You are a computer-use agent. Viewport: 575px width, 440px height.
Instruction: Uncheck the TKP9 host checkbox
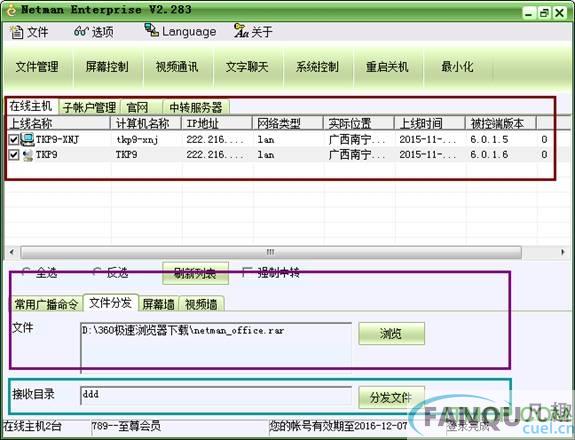14,155
